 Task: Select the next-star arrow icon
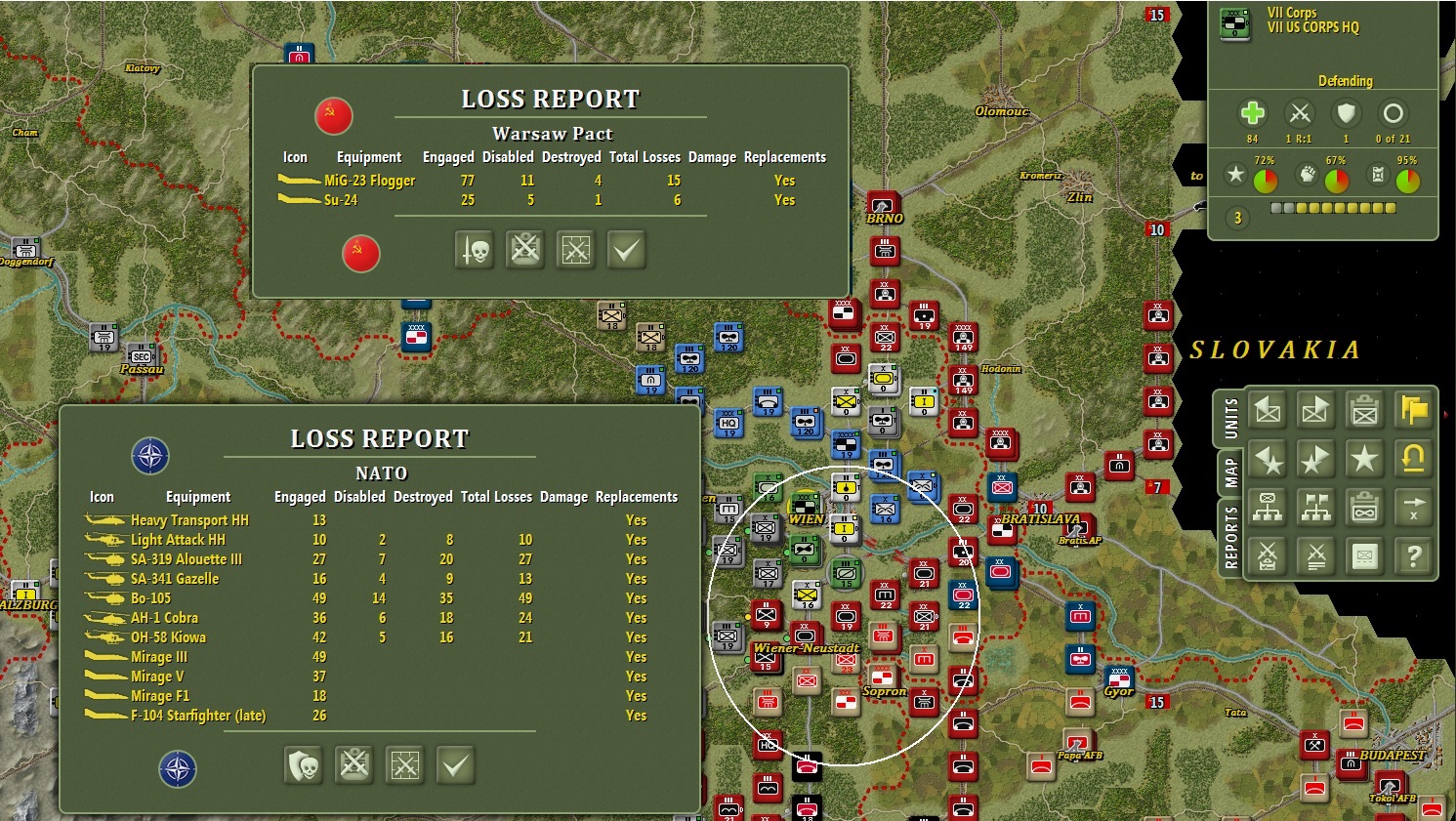click(1315, 459)
